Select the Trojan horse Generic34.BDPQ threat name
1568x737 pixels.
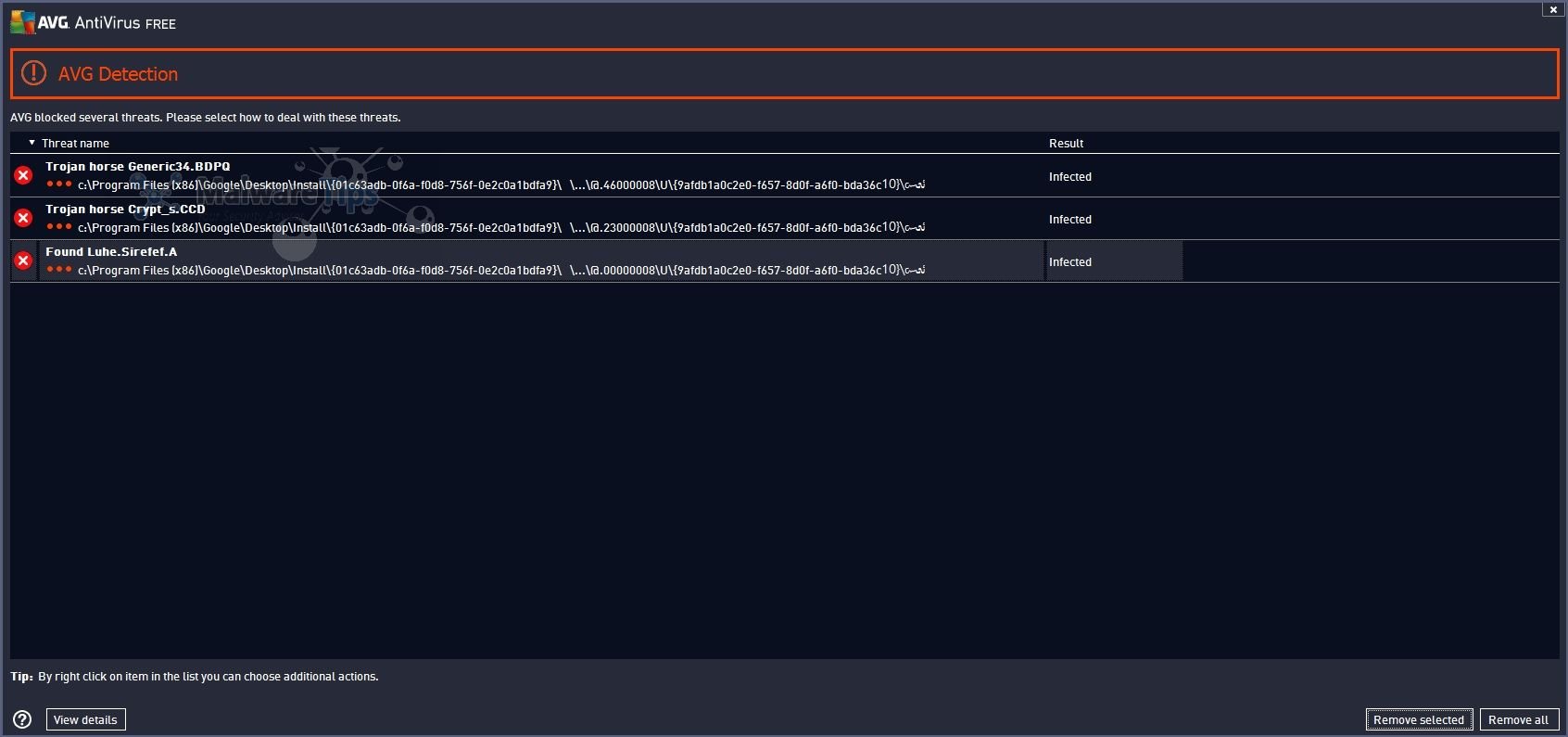pyautogui.click(x=138, y=167)
